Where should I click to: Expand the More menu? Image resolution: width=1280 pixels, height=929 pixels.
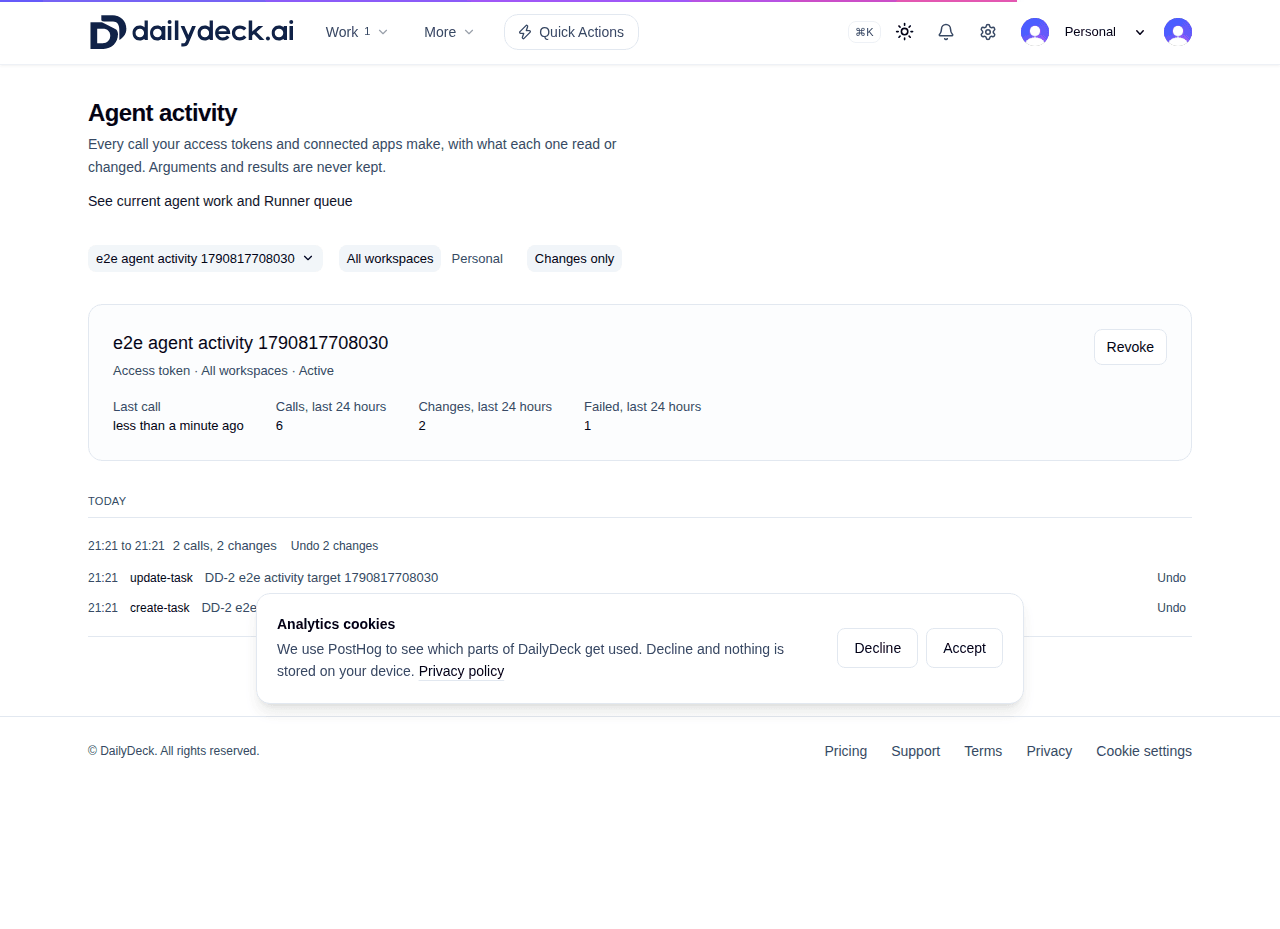[449, 32]
